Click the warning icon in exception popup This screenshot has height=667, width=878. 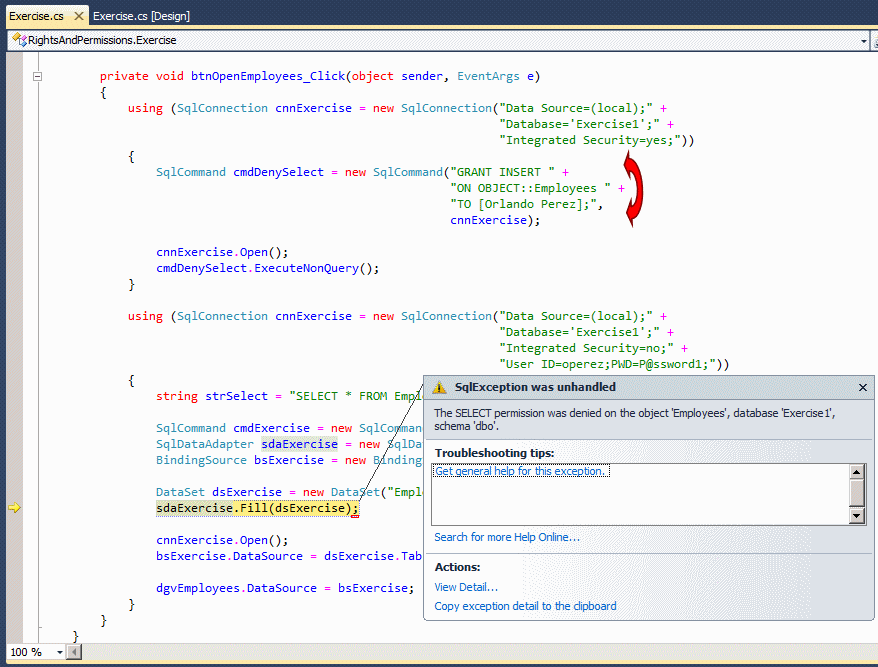tap(440, 387)
